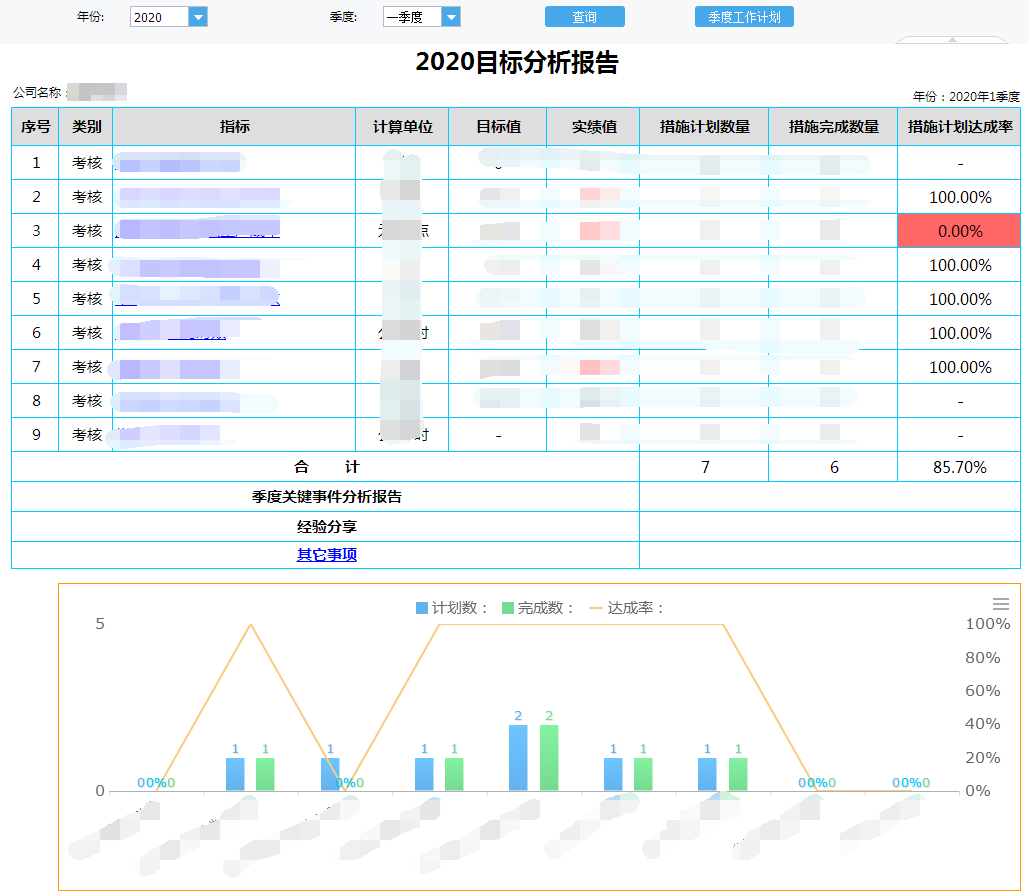Open the quarter dropdown arrow
1029x893 pixels.
point(451,17)
